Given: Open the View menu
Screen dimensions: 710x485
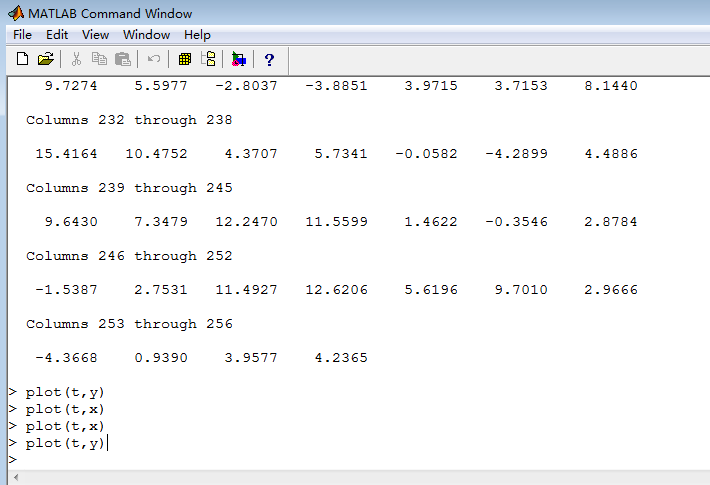Looking at the screenshot, I should (x=95, y=35).
